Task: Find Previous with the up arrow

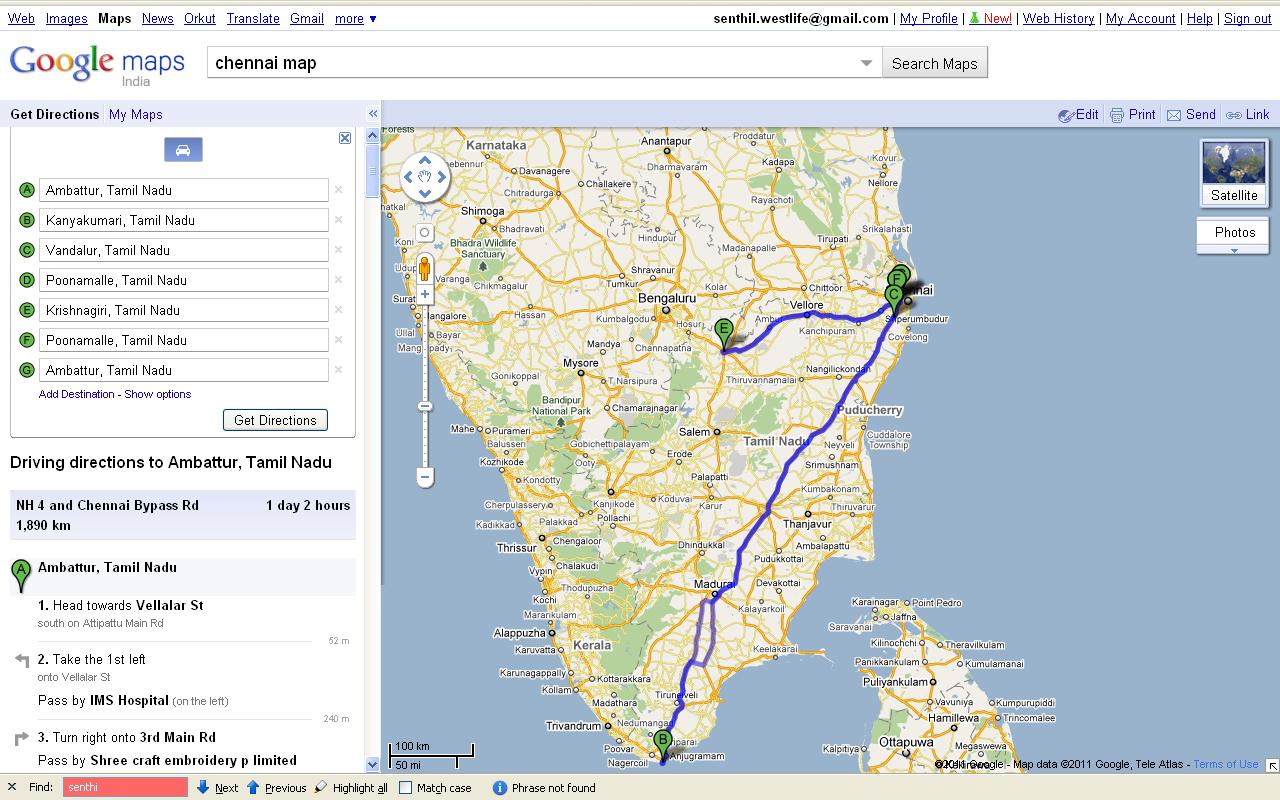Action: (x=276, y=787)
